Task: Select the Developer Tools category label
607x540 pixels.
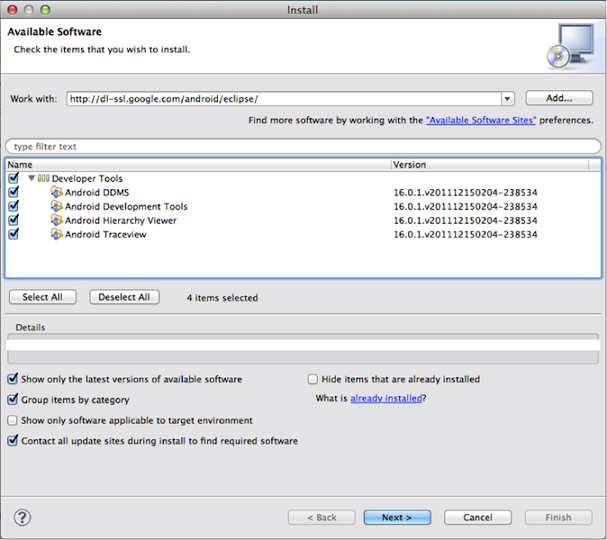Action: coord(87,178)
